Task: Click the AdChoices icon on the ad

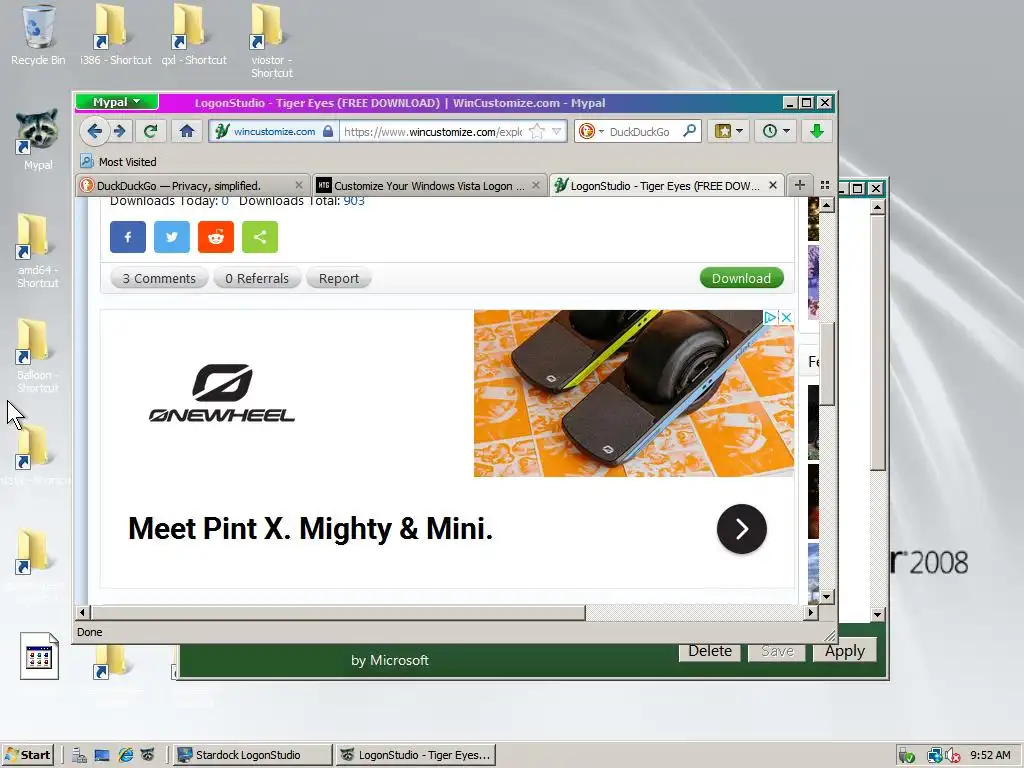Action: [x=770, y=317]
